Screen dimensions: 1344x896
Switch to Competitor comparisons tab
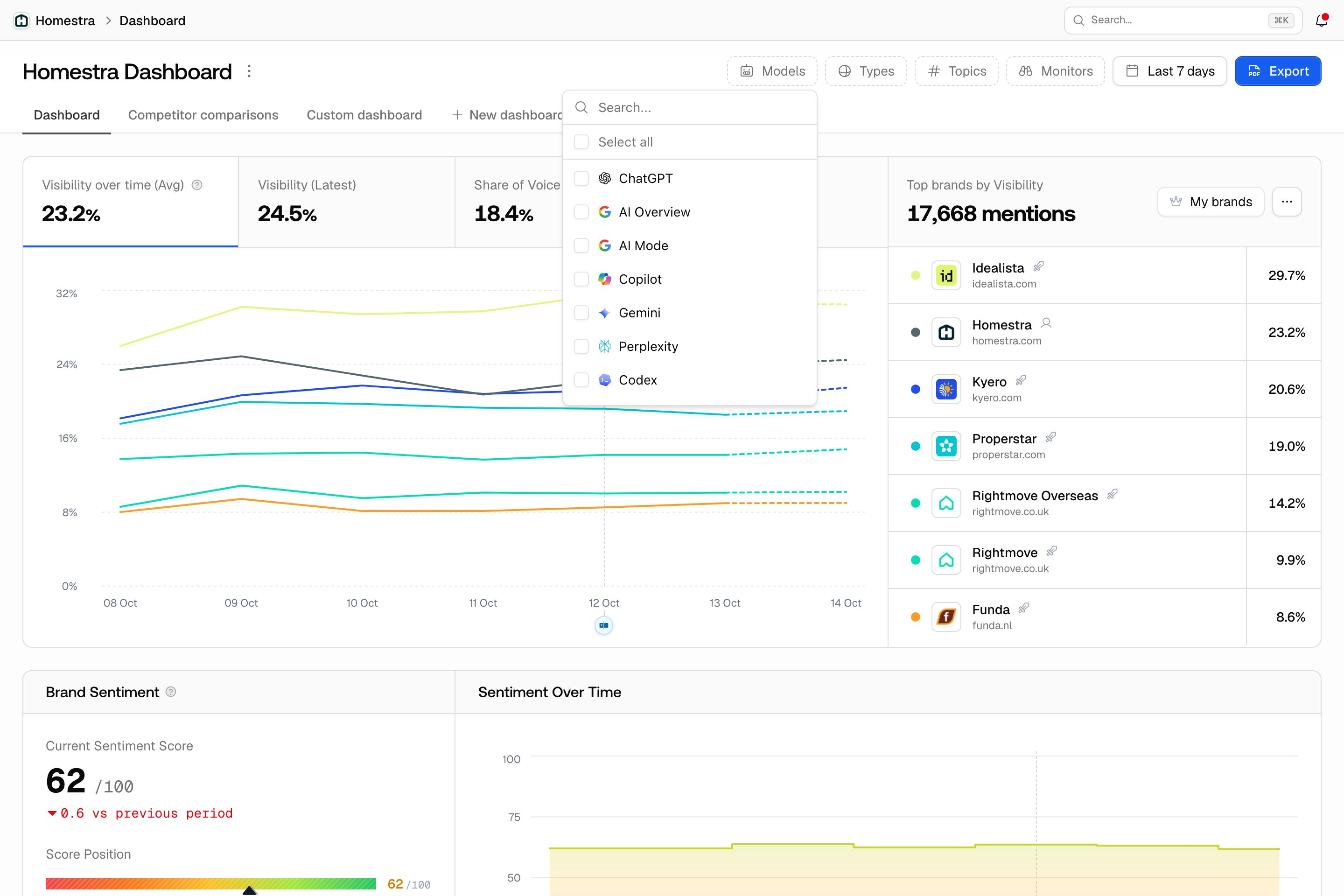pyautogui.click(x=203, y=115)
